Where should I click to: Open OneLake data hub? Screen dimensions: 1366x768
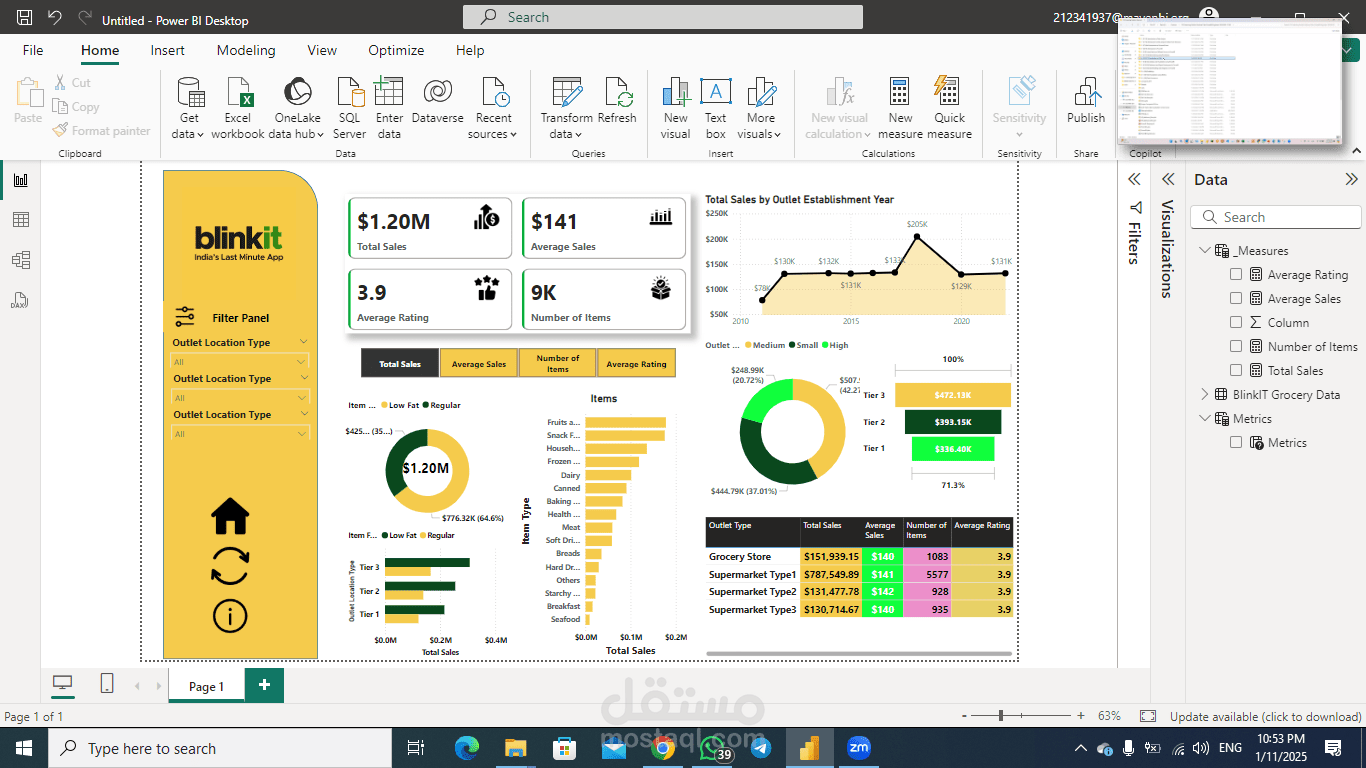(x=297, y=108)
